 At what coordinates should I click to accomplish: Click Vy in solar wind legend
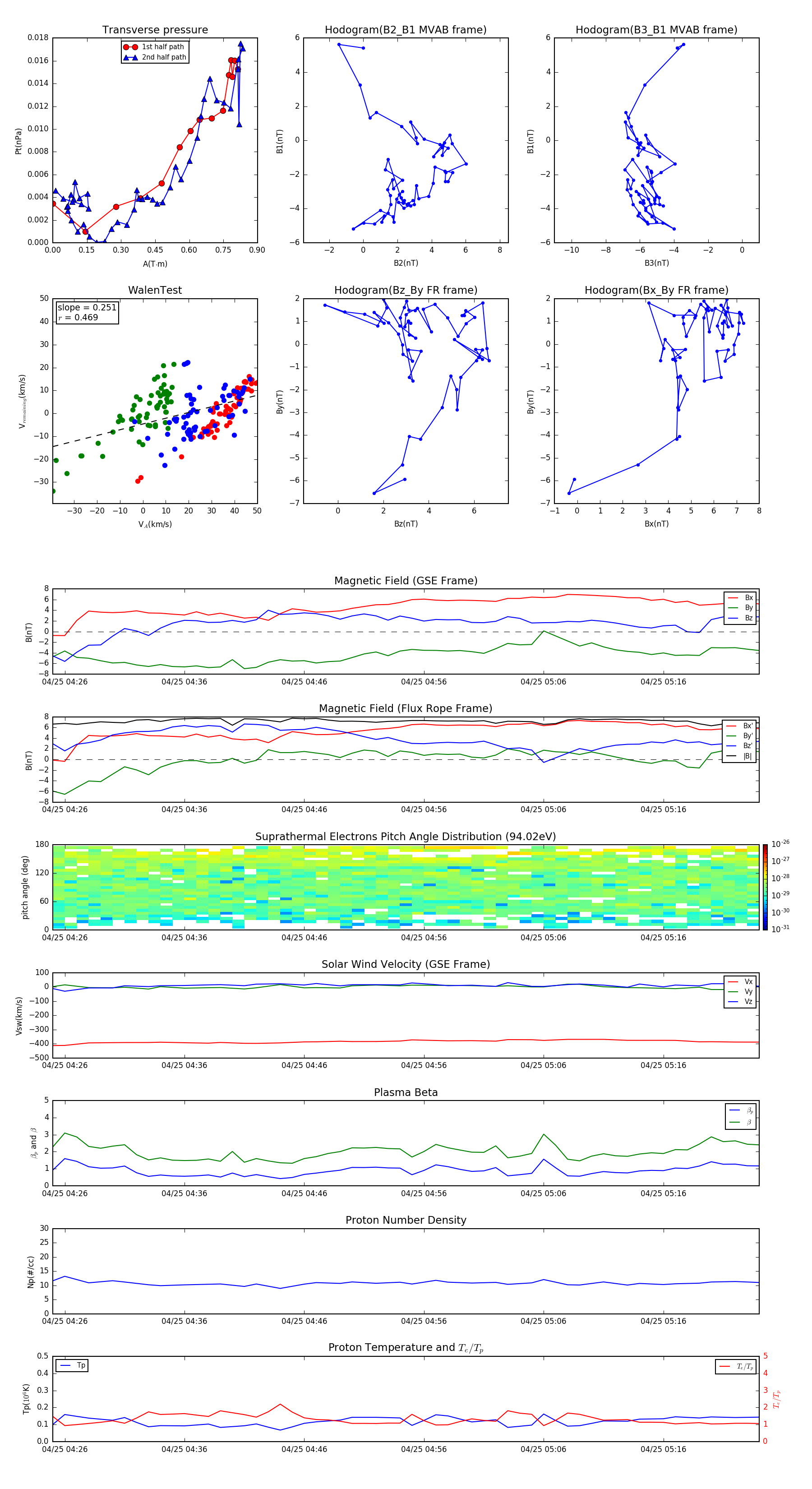[x=740, y=991]
